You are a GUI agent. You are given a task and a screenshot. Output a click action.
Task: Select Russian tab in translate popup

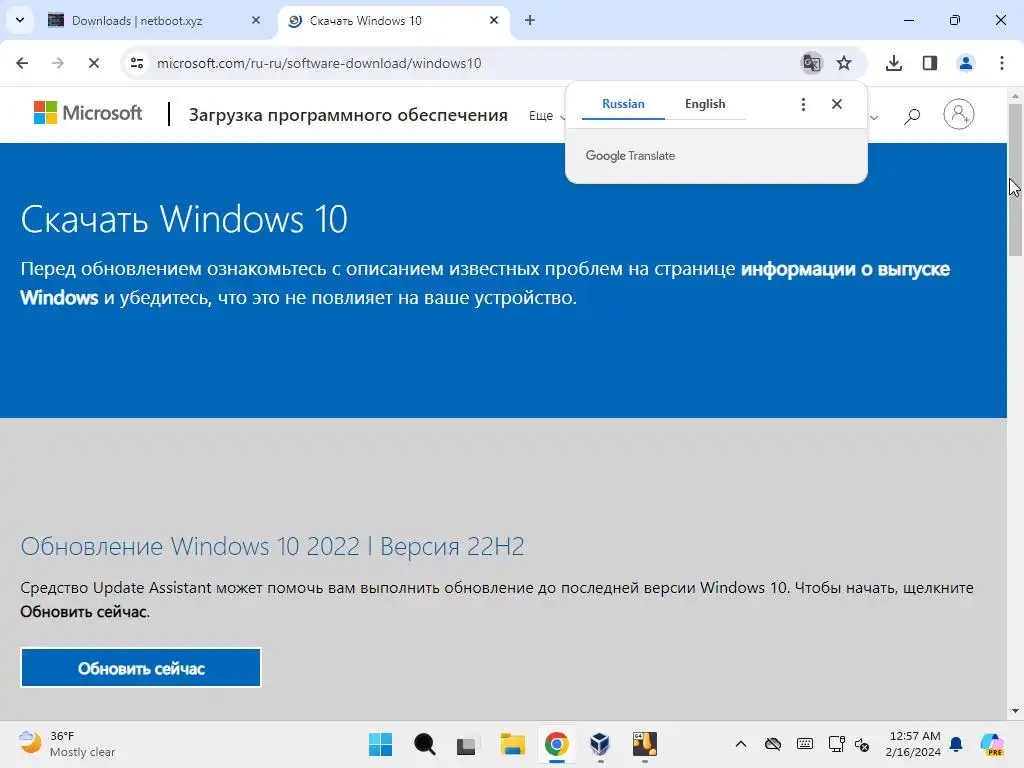click(623, 104)
